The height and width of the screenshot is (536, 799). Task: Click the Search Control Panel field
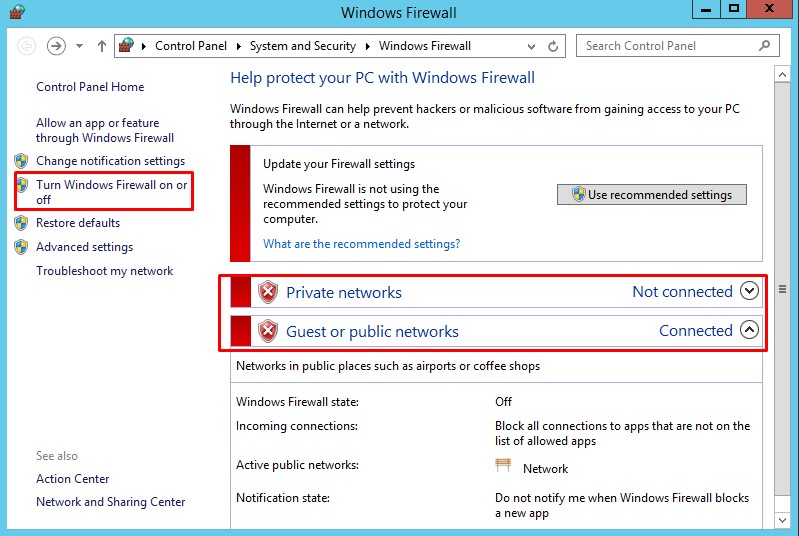(677, 46)
